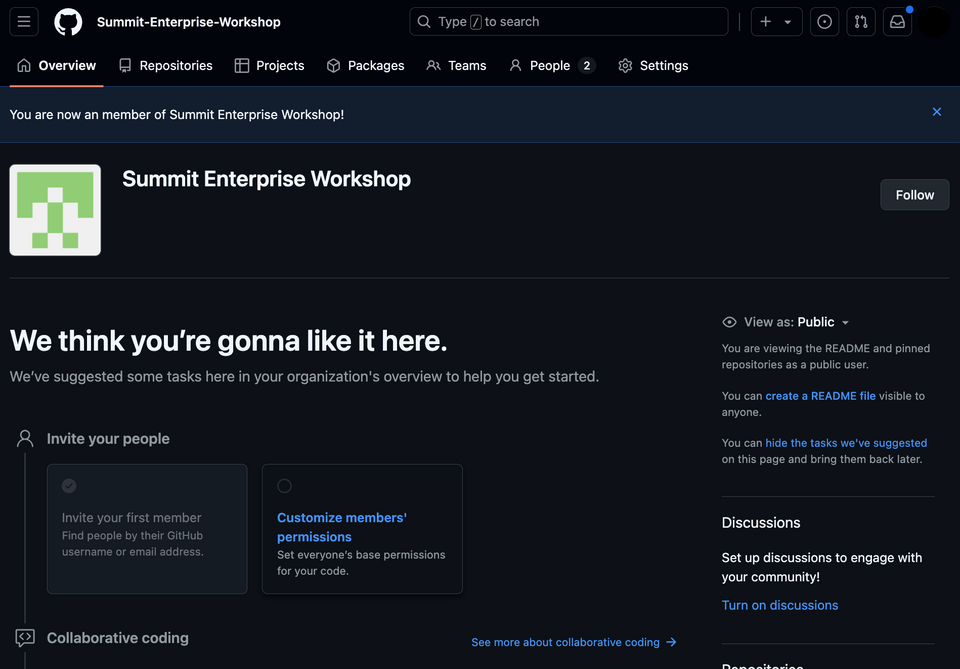Click the plus create-new icon
960x669 pixels.
point(765,22)
